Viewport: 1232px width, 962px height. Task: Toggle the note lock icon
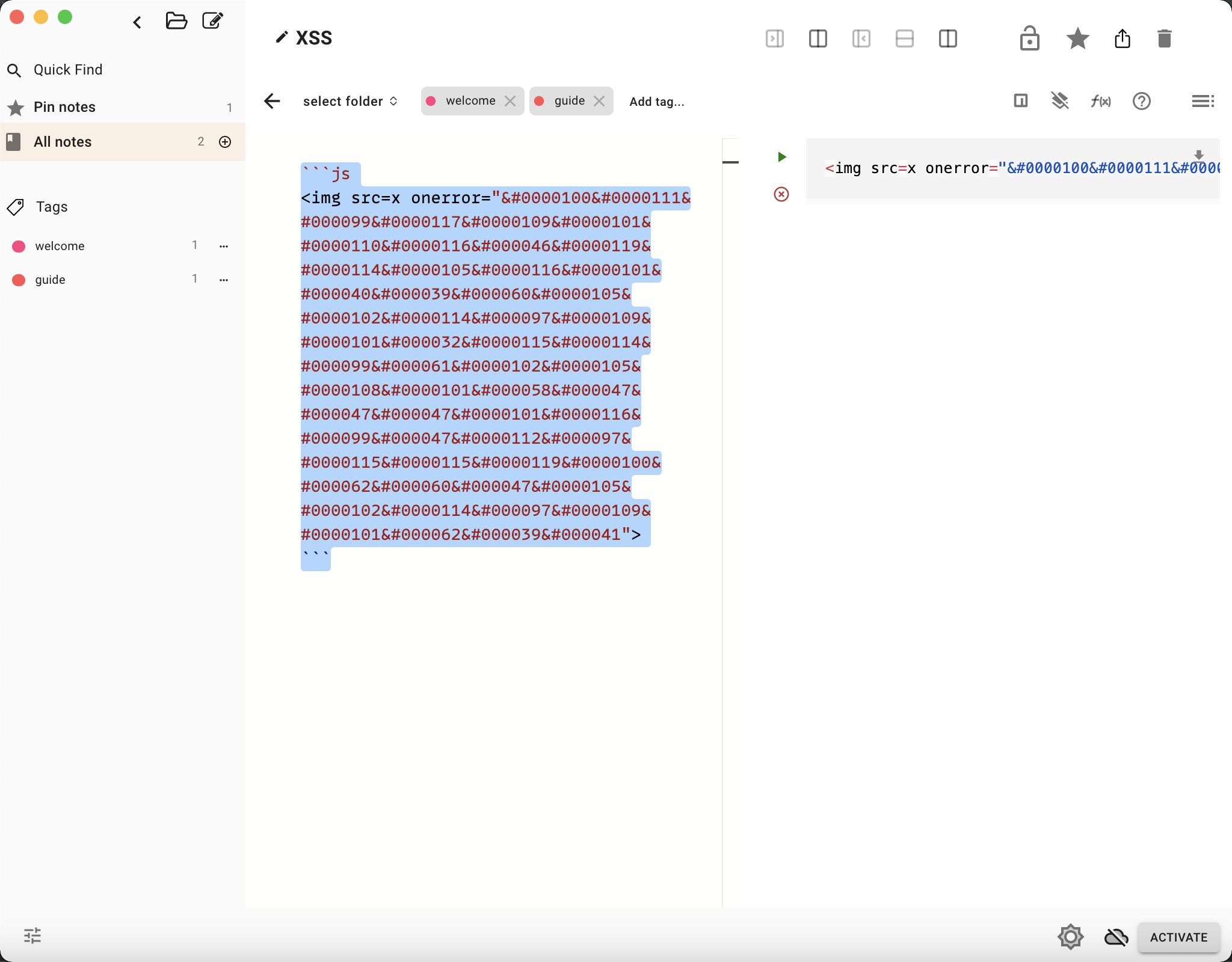point(1029,38)
